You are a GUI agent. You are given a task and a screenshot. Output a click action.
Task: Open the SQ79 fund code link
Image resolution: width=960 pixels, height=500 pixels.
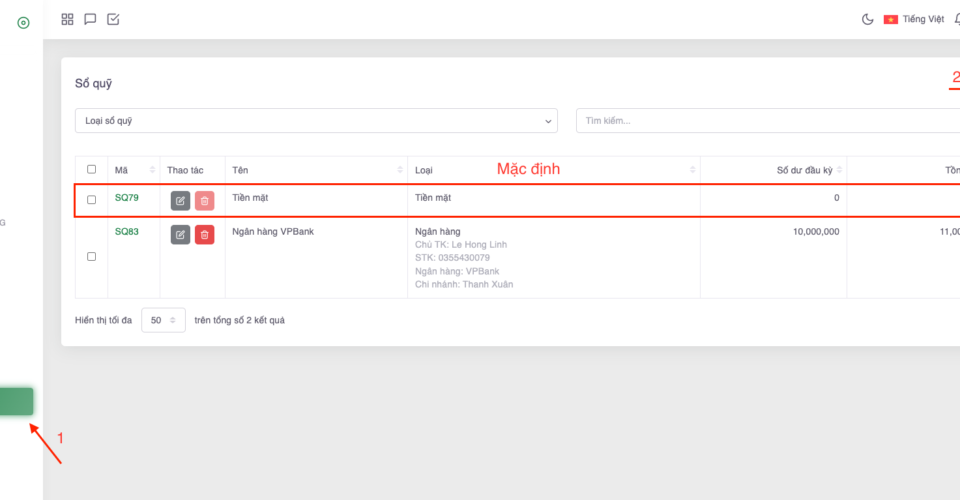(x=127, y=198)
